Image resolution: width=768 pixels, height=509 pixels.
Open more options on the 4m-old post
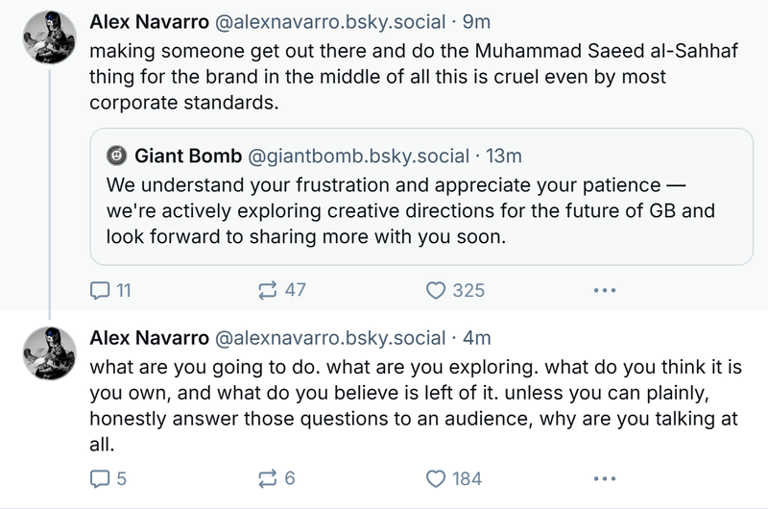[605, 479]
